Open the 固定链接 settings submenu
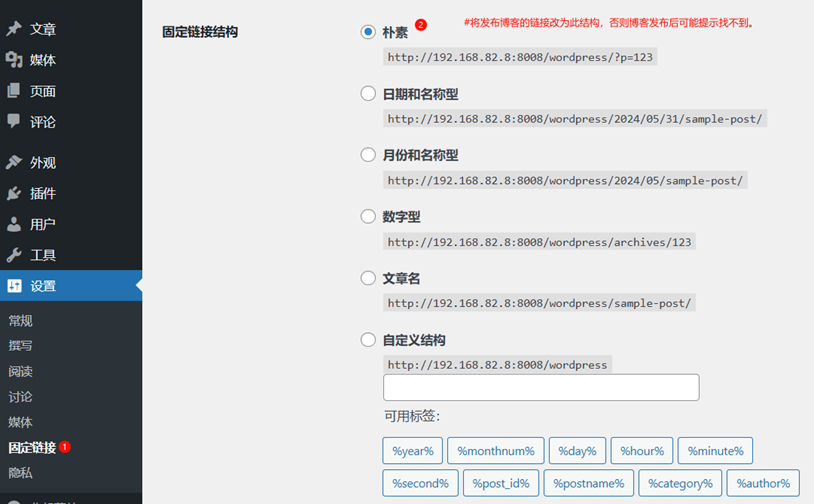The image size is (814, 504). [32, 447]
